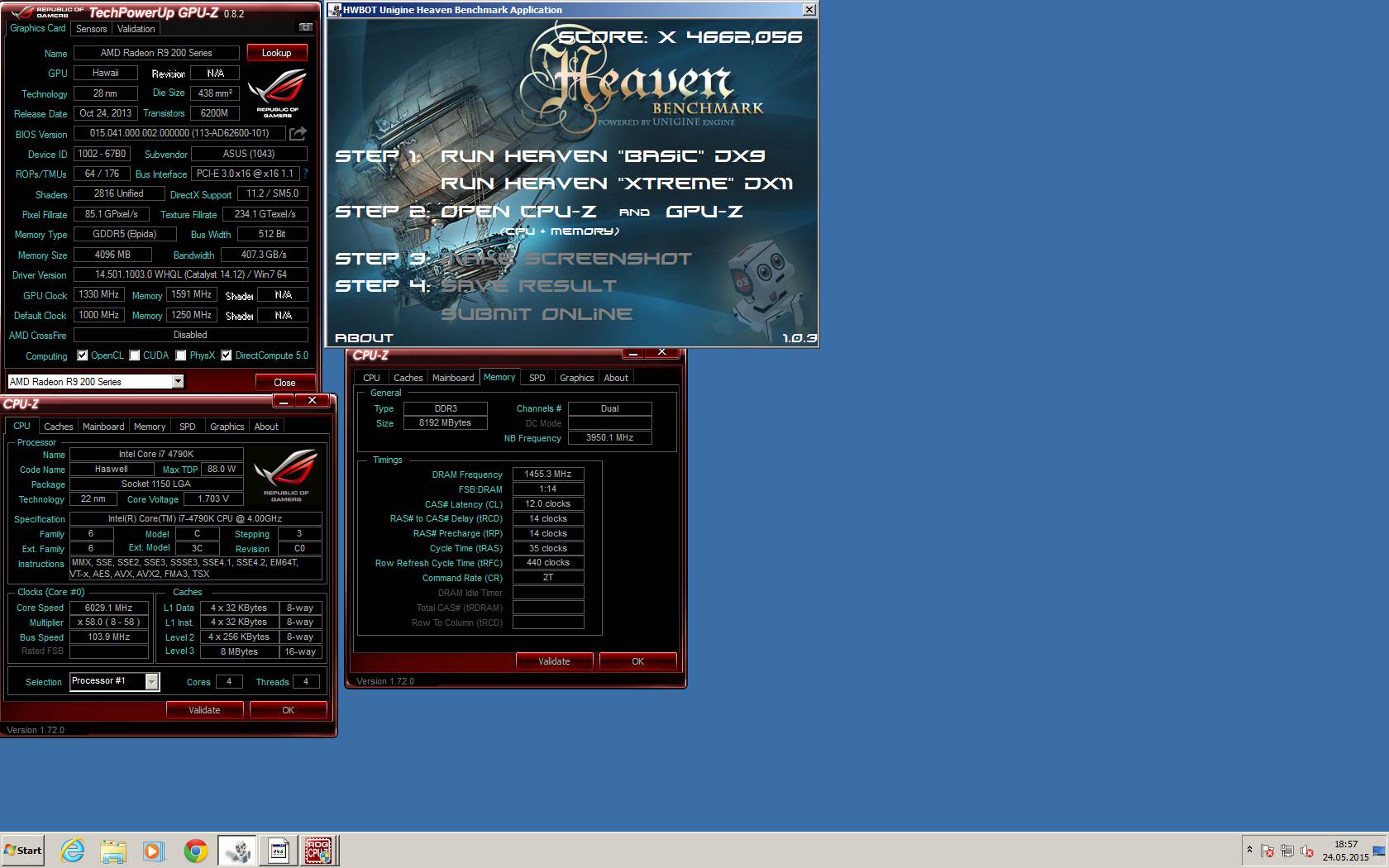Click the GPU Clock 1330 MHz field
The width and height of the screenshot is (1389, 868).
[99, 294]
